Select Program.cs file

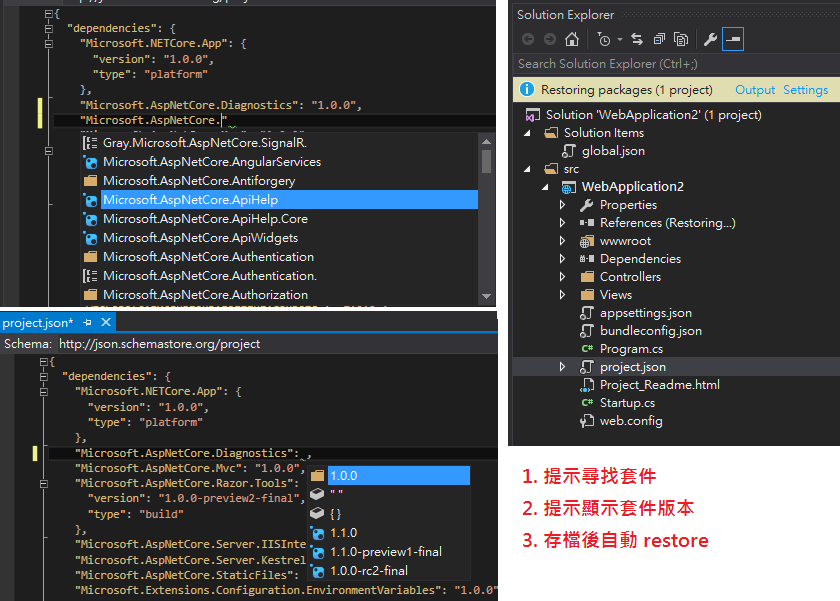(631, 349)
